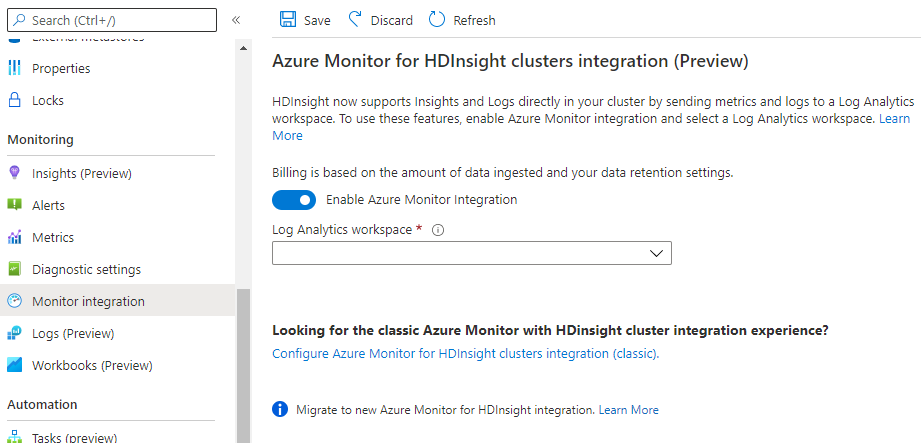Image resolution: width=921 pixels, height=443 pixels.
Task: Open Logs (Preview) menu item
Action: coord(73,333)
